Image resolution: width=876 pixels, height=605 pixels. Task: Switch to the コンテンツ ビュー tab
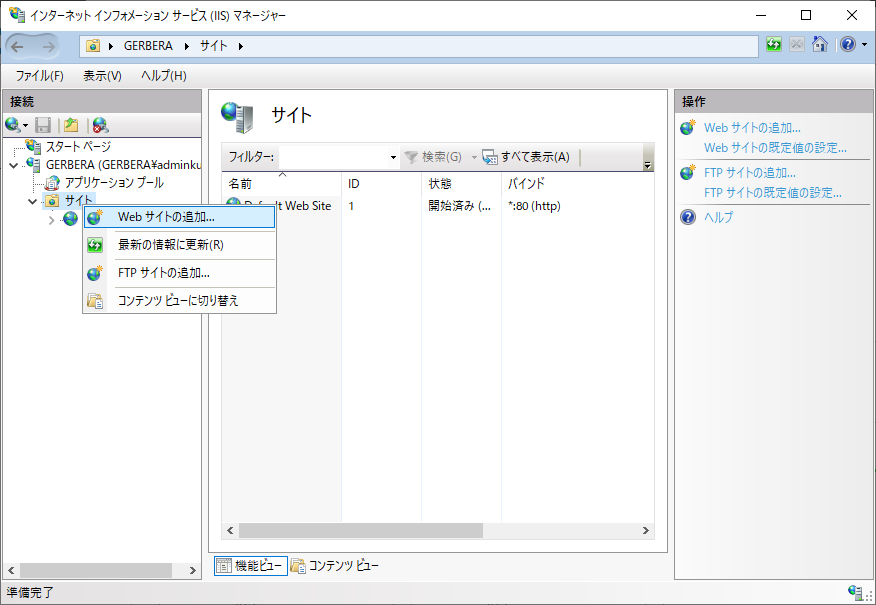click(x=334, y=566)
